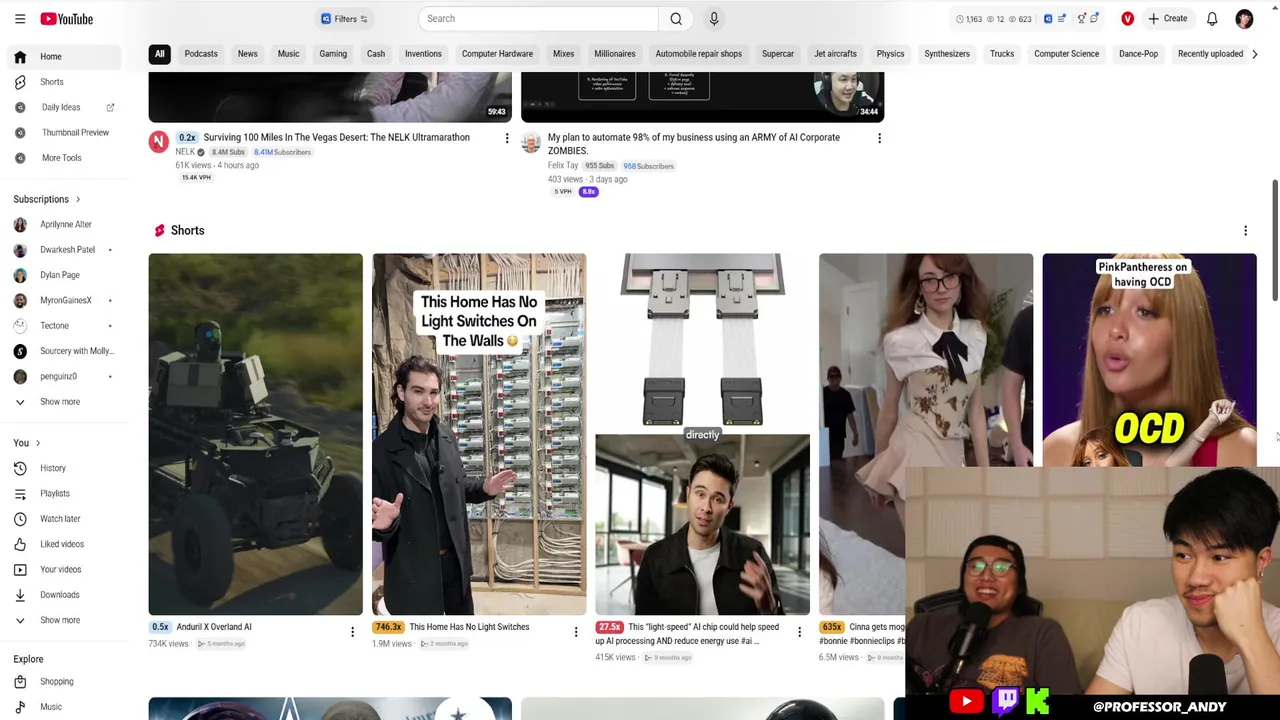Open the account avatar menu
Viewport: 1280px width, 720px height.
click(1244, 19)
